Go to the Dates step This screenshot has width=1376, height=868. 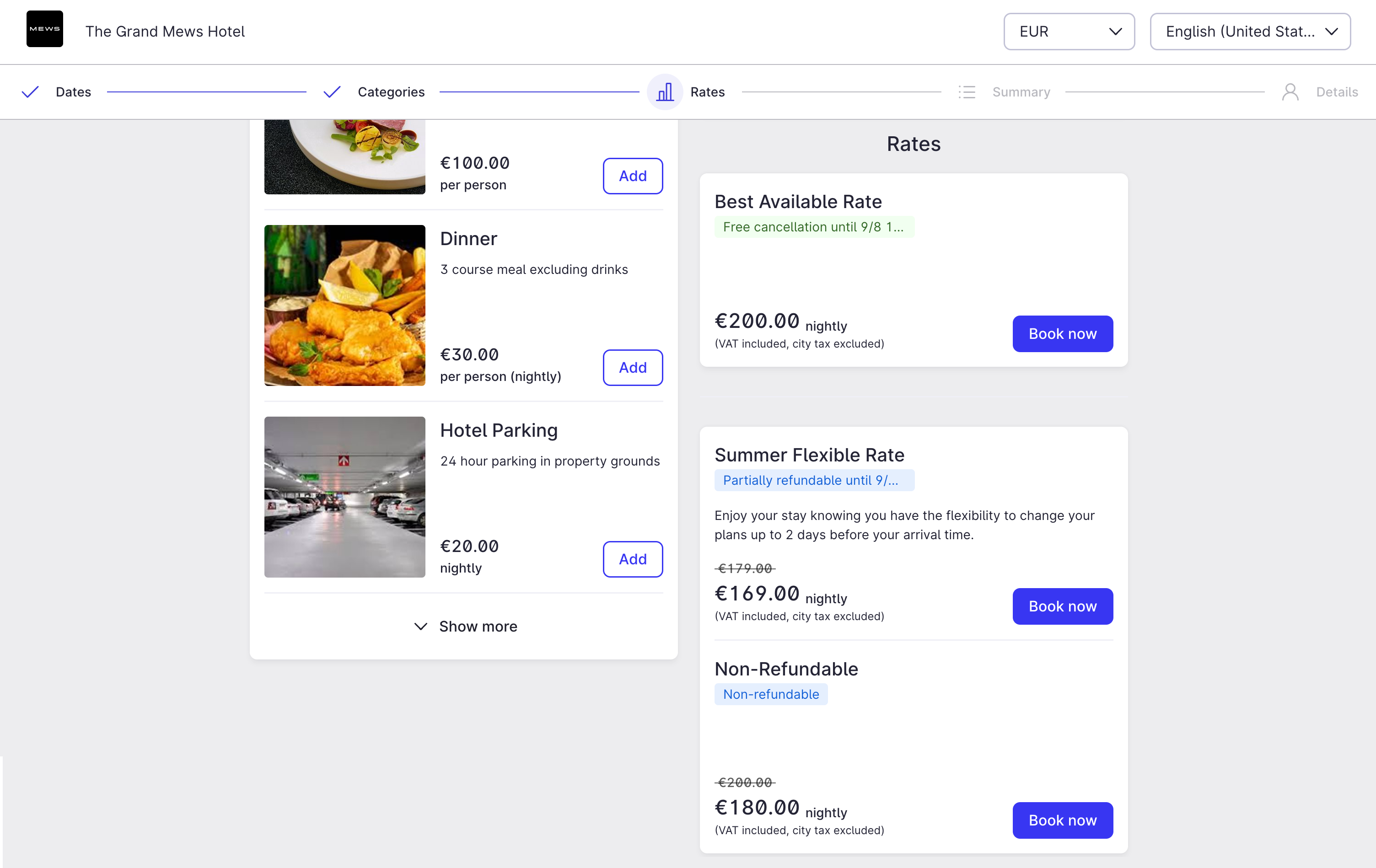pos(73,92)
